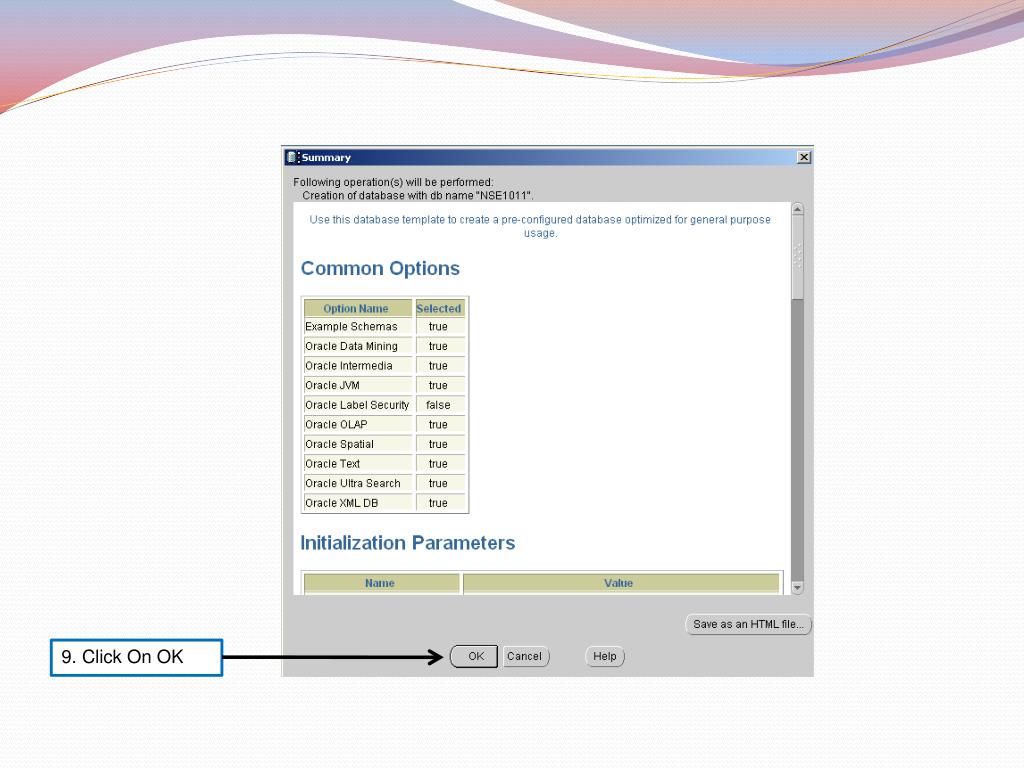The height and width of the screenshot is (768, 1024).
Task: Click the Option Name column header
Action: pos(358,308)
